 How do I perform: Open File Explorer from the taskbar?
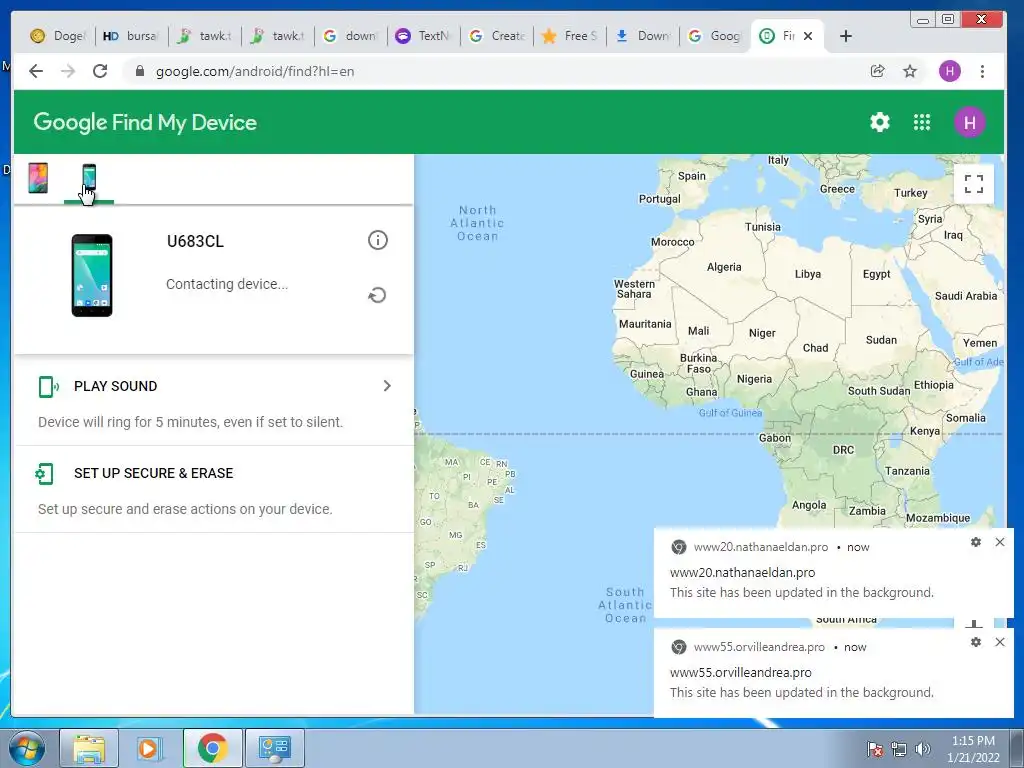click(89, 748)
